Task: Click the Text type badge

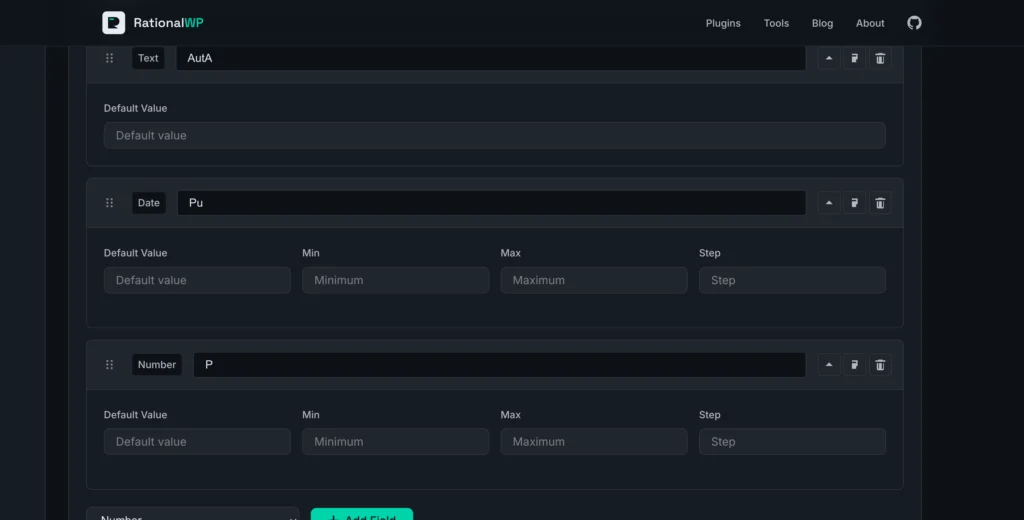Action: click(x=148, y=58)
